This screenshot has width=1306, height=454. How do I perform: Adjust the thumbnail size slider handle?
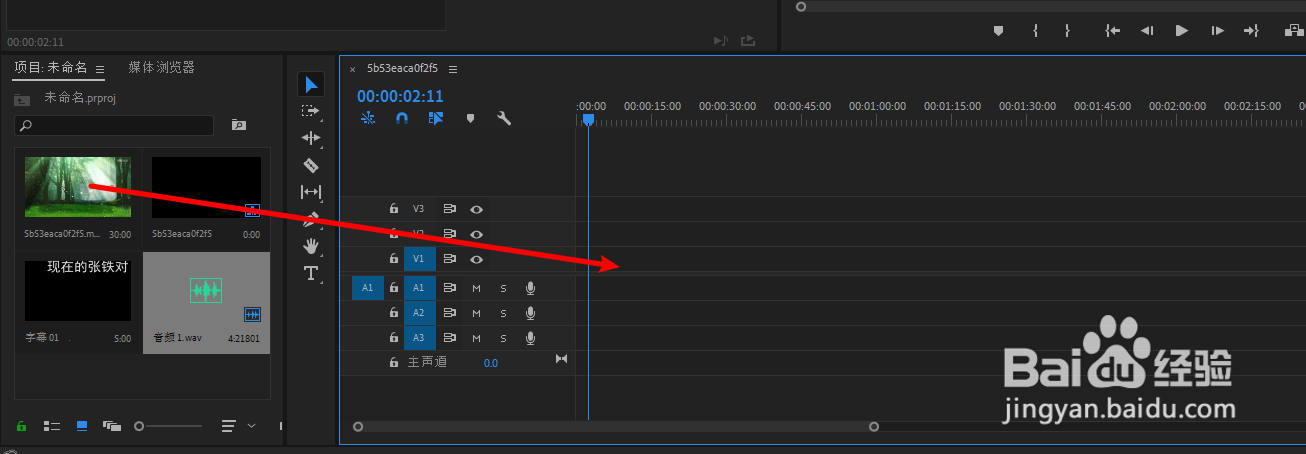pyautogui.click(x=139, y=426)
